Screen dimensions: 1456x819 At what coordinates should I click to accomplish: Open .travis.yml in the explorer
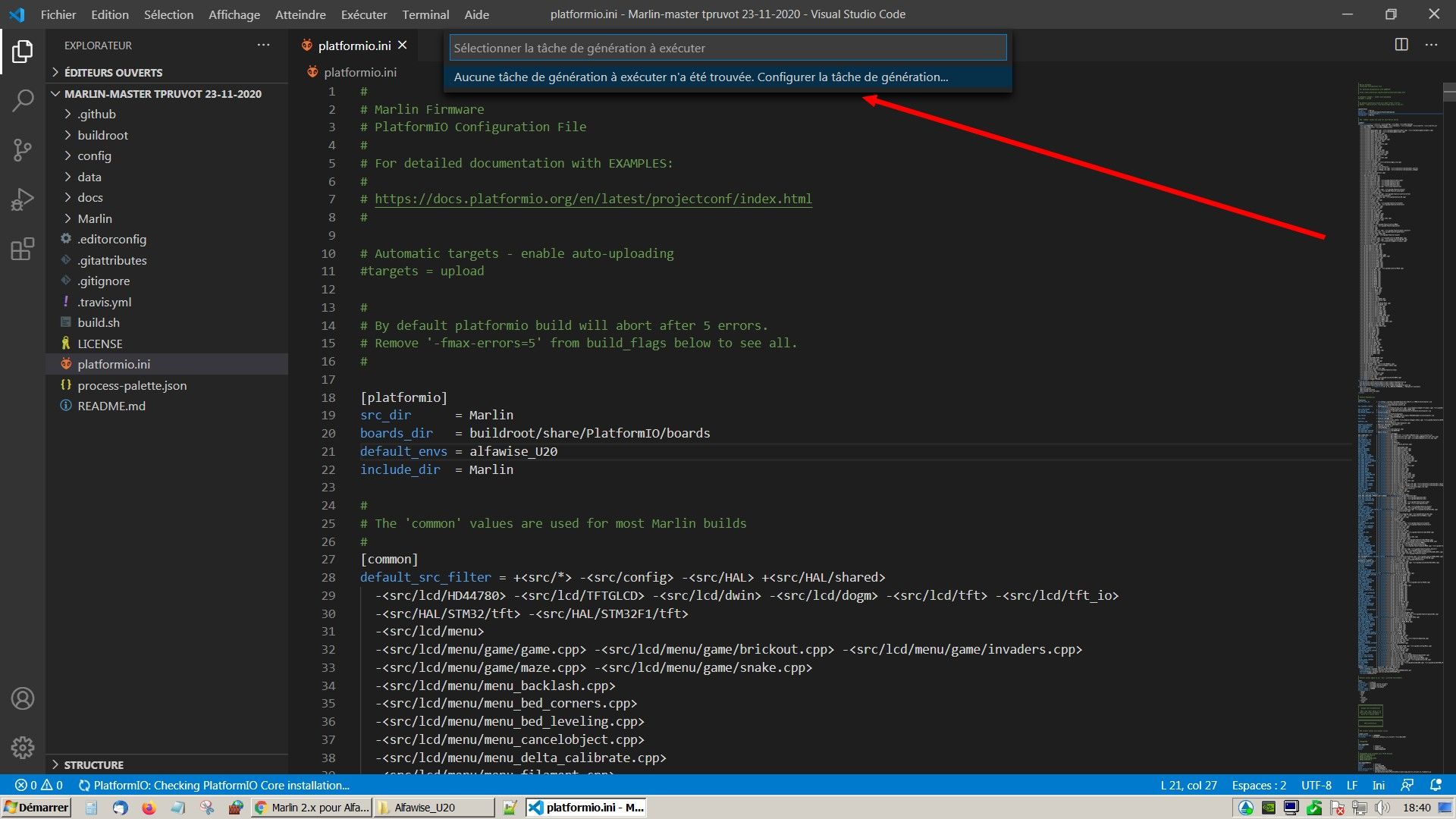point(167,302)
